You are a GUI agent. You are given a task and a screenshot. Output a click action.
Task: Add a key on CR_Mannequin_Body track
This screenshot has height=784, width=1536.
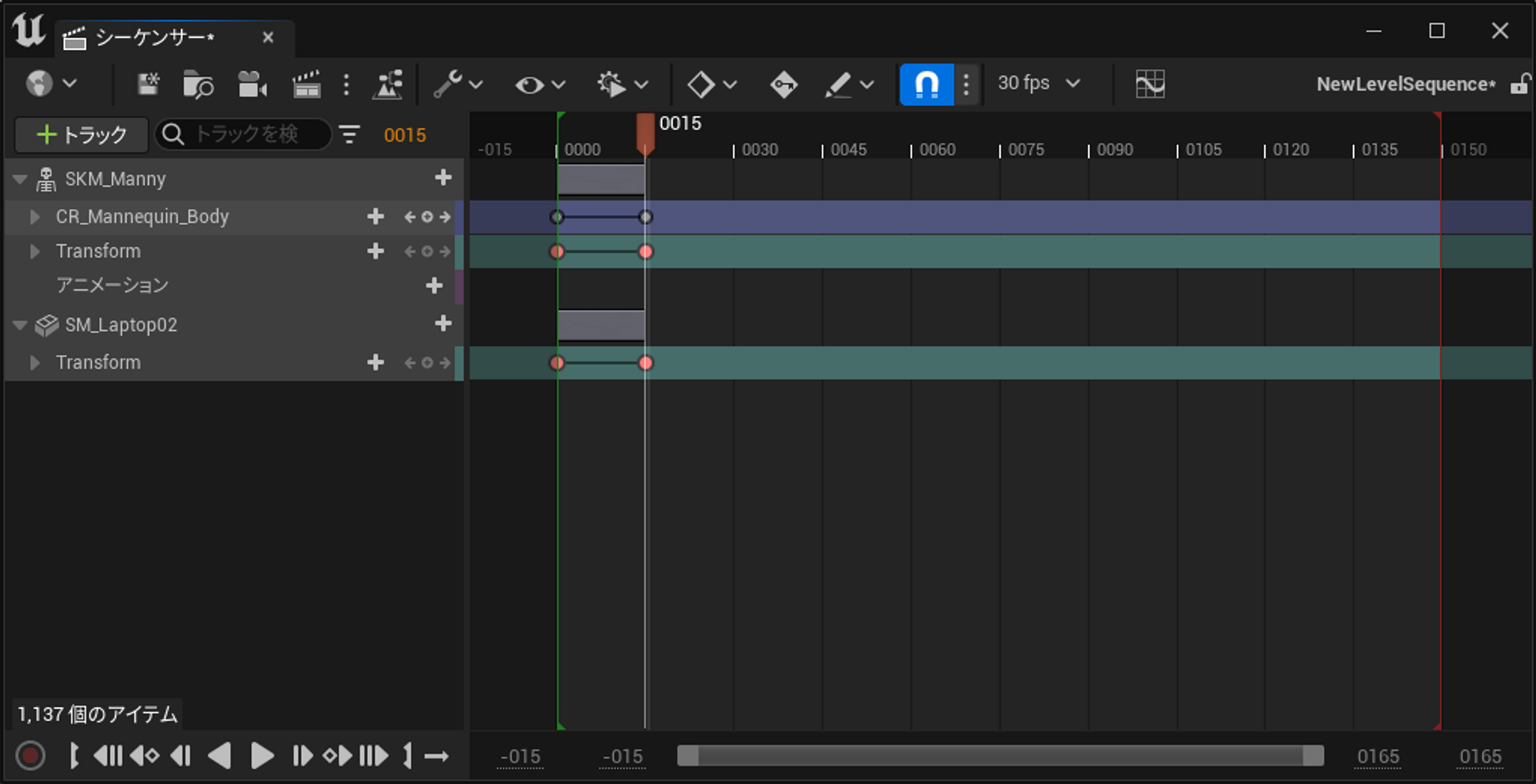427,217
